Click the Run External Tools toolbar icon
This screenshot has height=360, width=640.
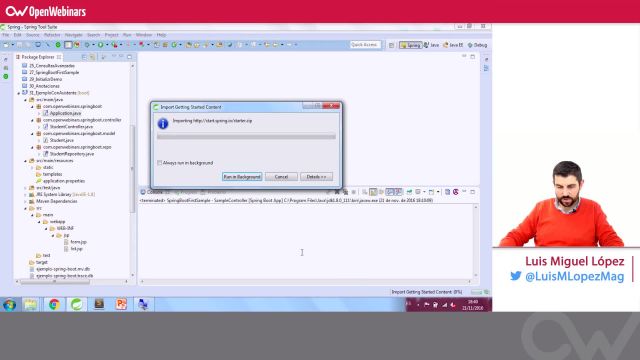pyautogui.click(x=115, y=45)
